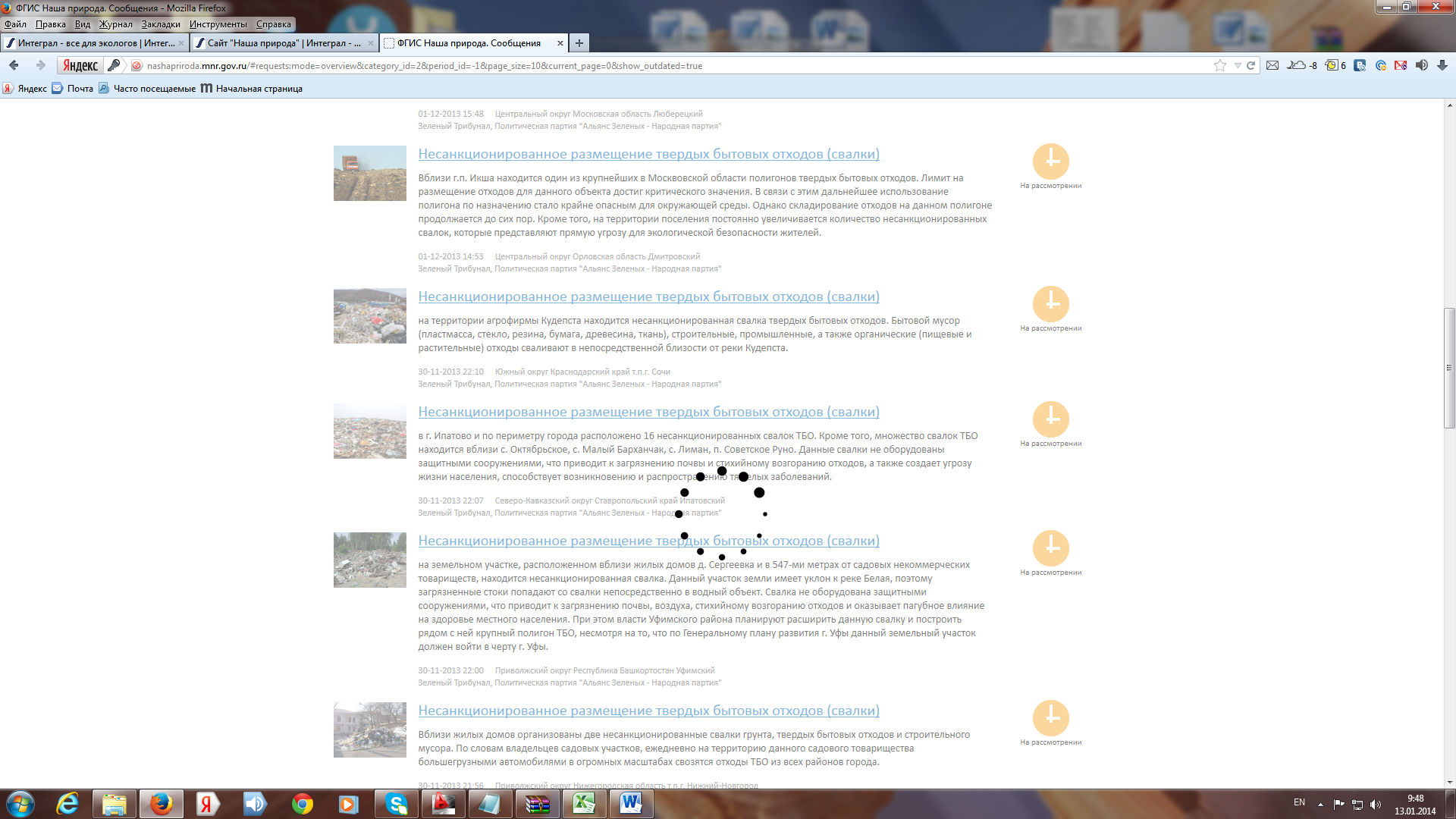1456x819 pixels.
Task: Click the weather widget showing -8
Action: point(1303,66)
